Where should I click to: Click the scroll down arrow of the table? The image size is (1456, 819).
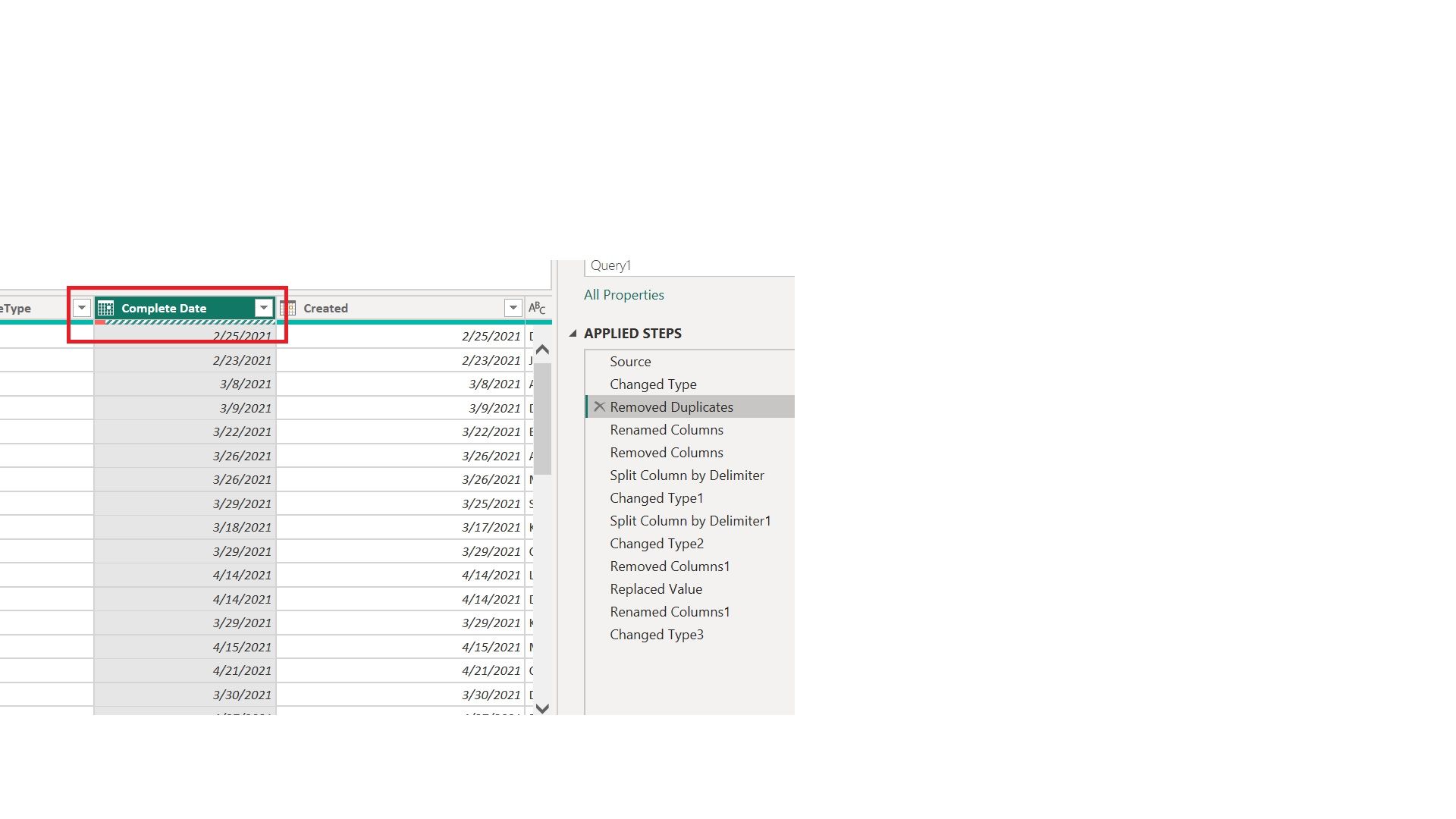pyautogui.click(x=542, y=708)
